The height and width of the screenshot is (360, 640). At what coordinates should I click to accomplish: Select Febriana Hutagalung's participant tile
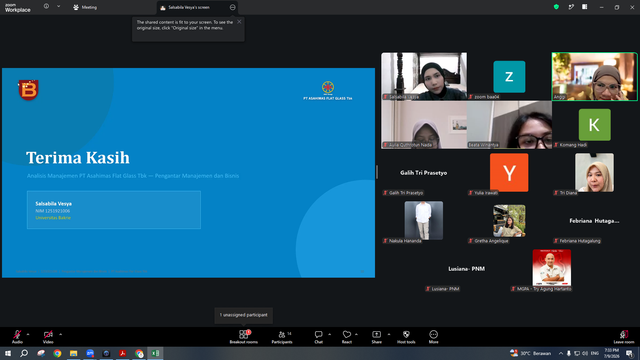(x=594, y=220)
